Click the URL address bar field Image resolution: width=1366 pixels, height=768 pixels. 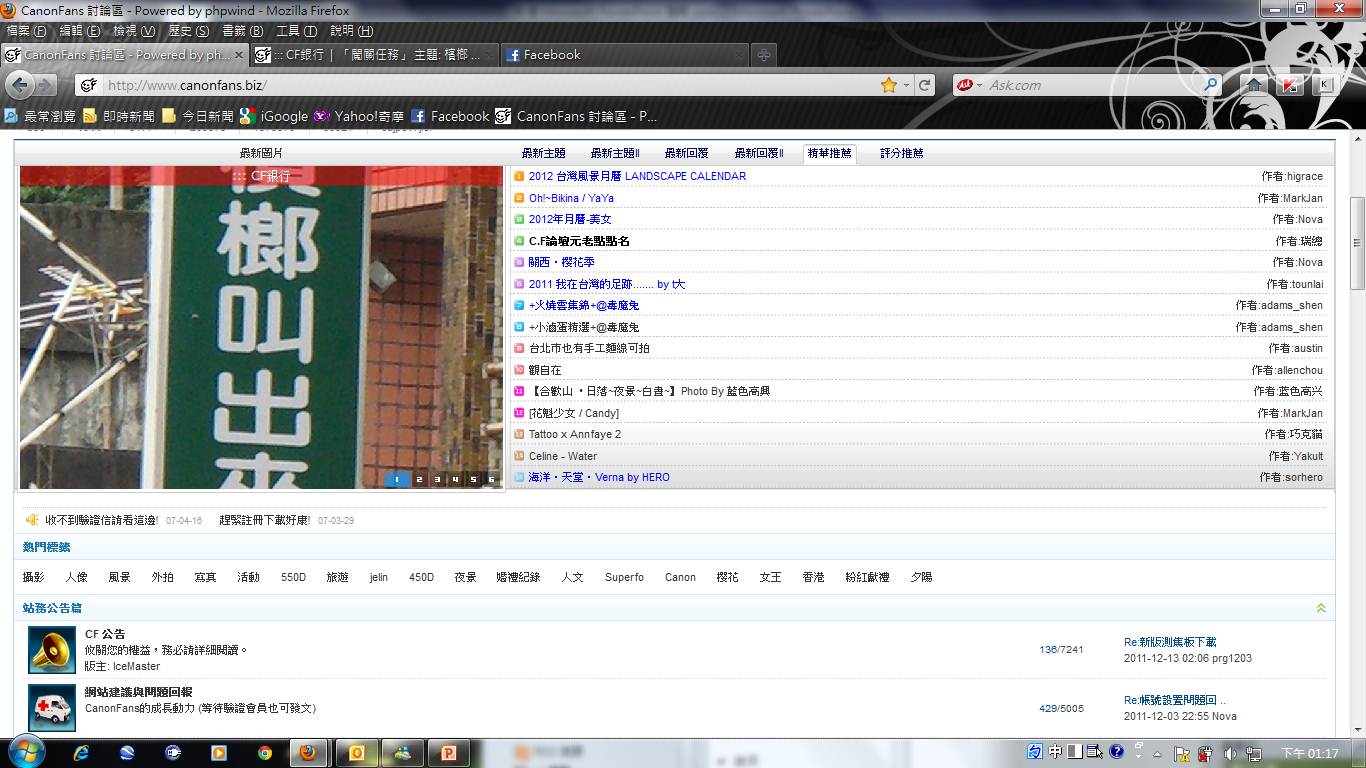(488, 85)
